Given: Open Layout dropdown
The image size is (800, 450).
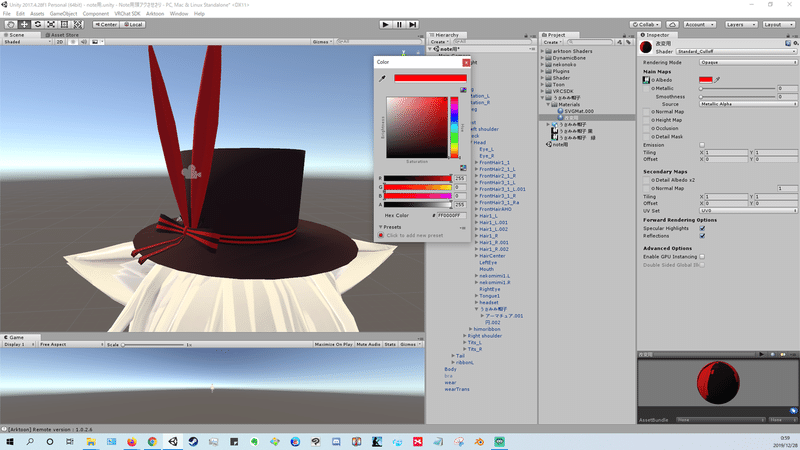Looking at the screenshot, I should [x=778, y=24].
